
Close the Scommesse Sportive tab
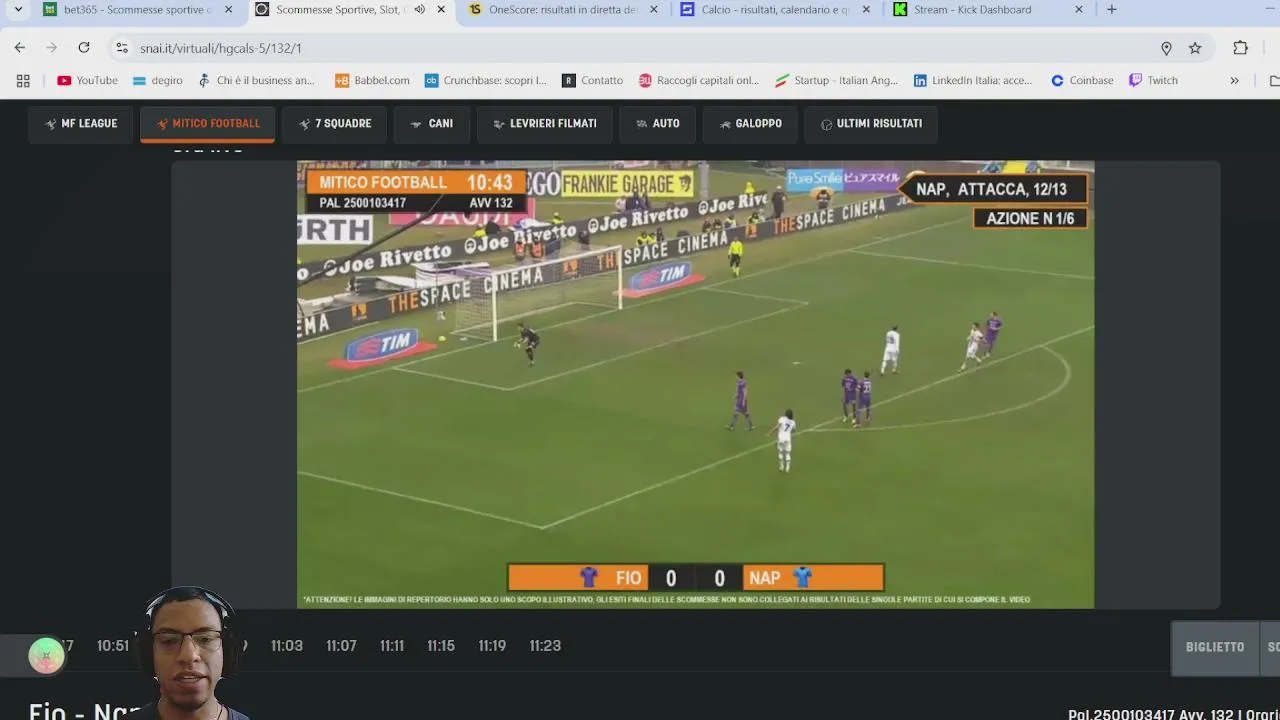[x=441, y=9]
